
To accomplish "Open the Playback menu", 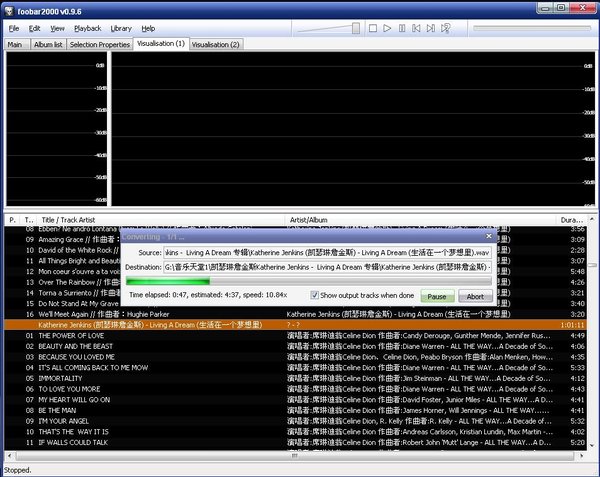I will pyautogui.click(x=88, y=28).
